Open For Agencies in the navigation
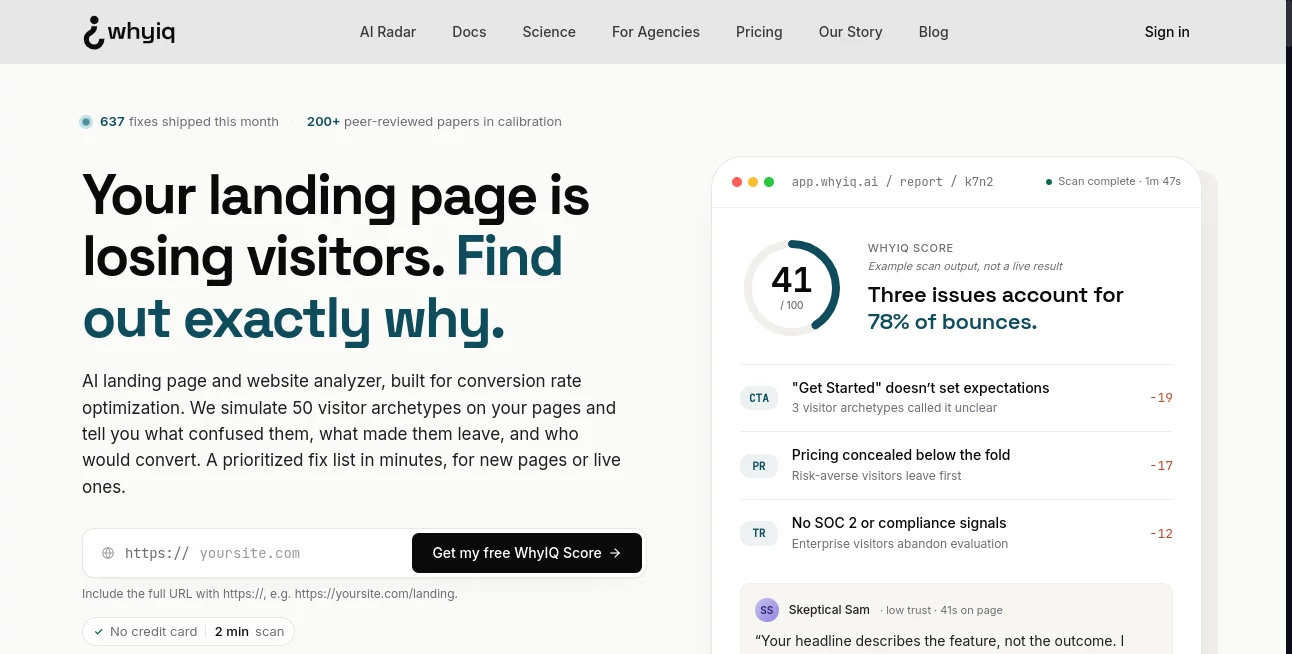This screenshot has width=1292, height=654. tap(656, 32)
